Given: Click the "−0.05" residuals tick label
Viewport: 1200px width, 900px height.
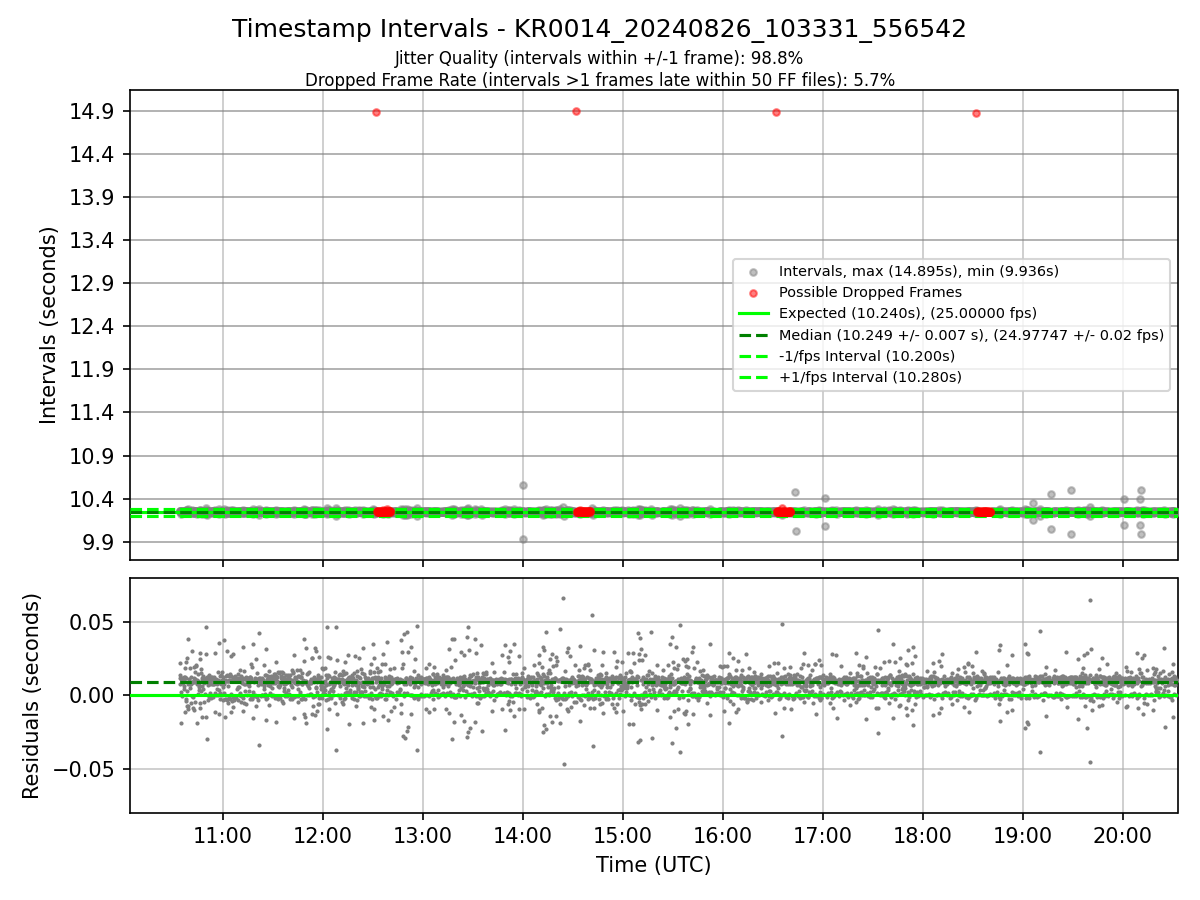Looking at the screenshot, I should pyautogui.click(x=83, y=769).
